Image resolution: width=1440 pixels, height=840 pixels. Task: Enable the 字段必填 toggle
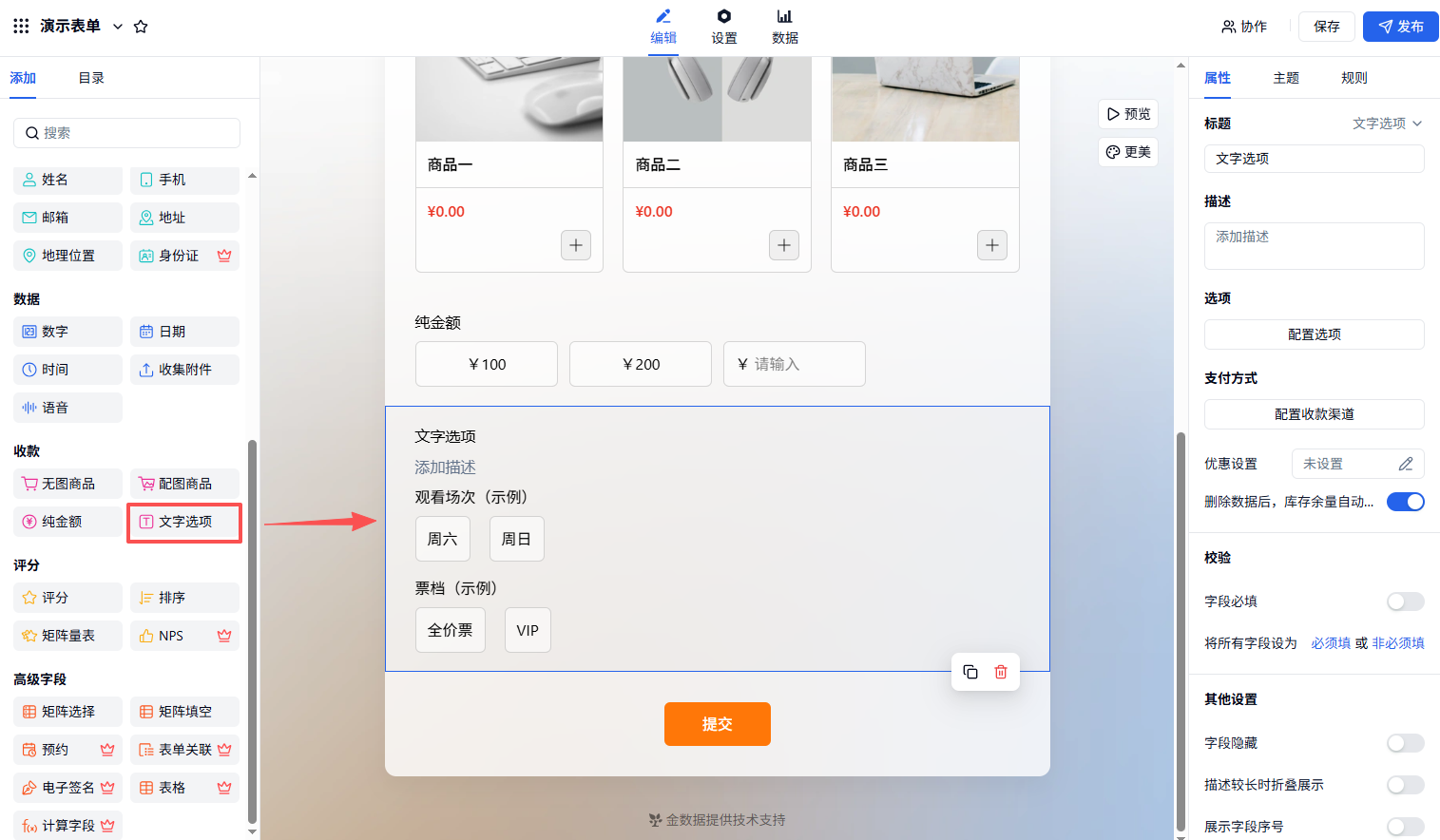[x=1405, y=601]
